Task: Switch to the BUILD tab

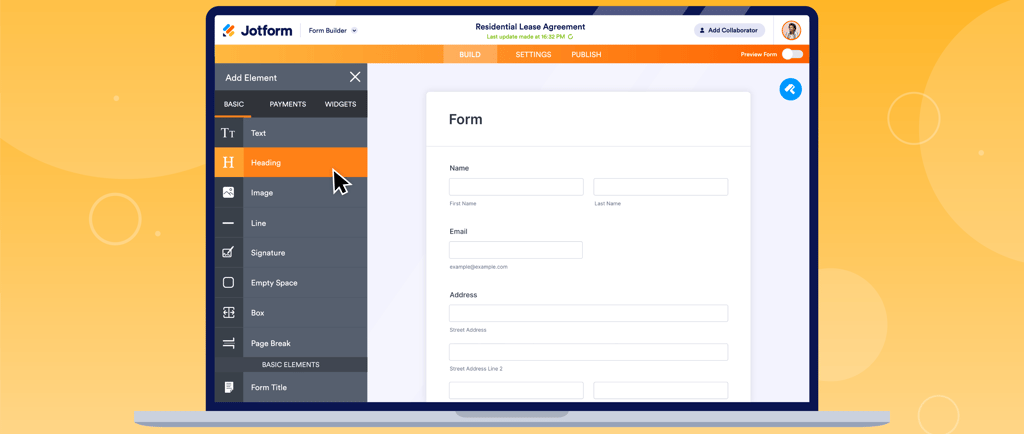Action: [470, 55]
